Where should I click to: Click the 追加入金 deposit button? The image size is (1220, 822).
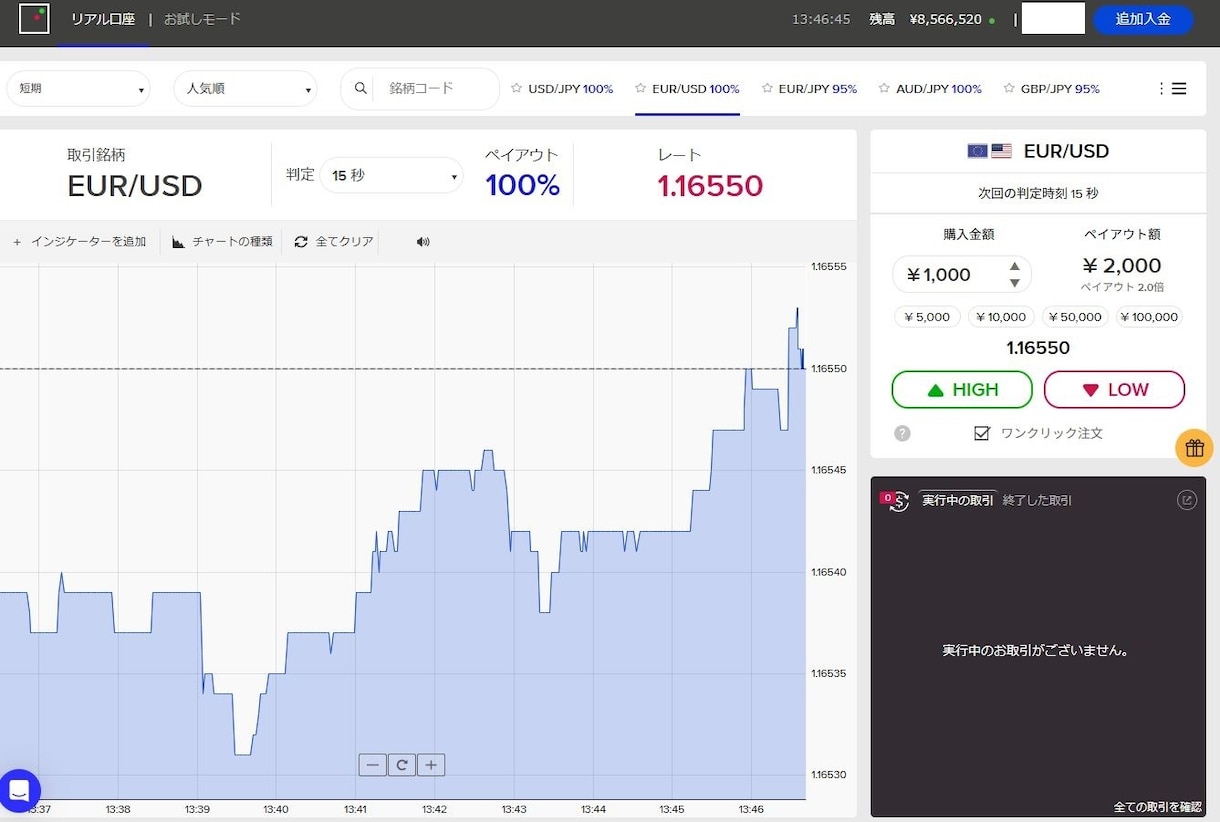coord(1143,19)
